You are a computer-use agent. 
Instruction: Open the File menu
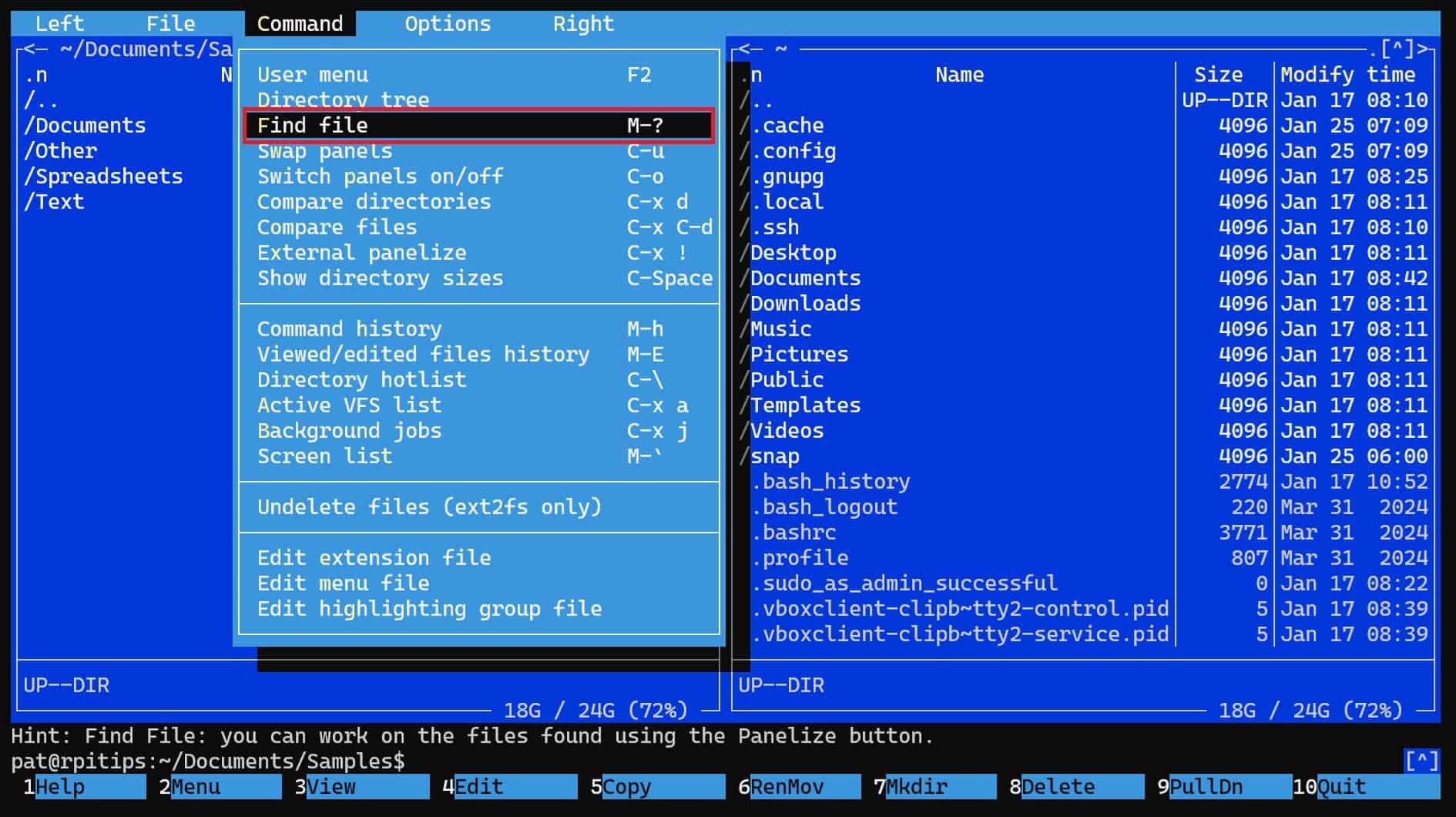click(170, 24)
